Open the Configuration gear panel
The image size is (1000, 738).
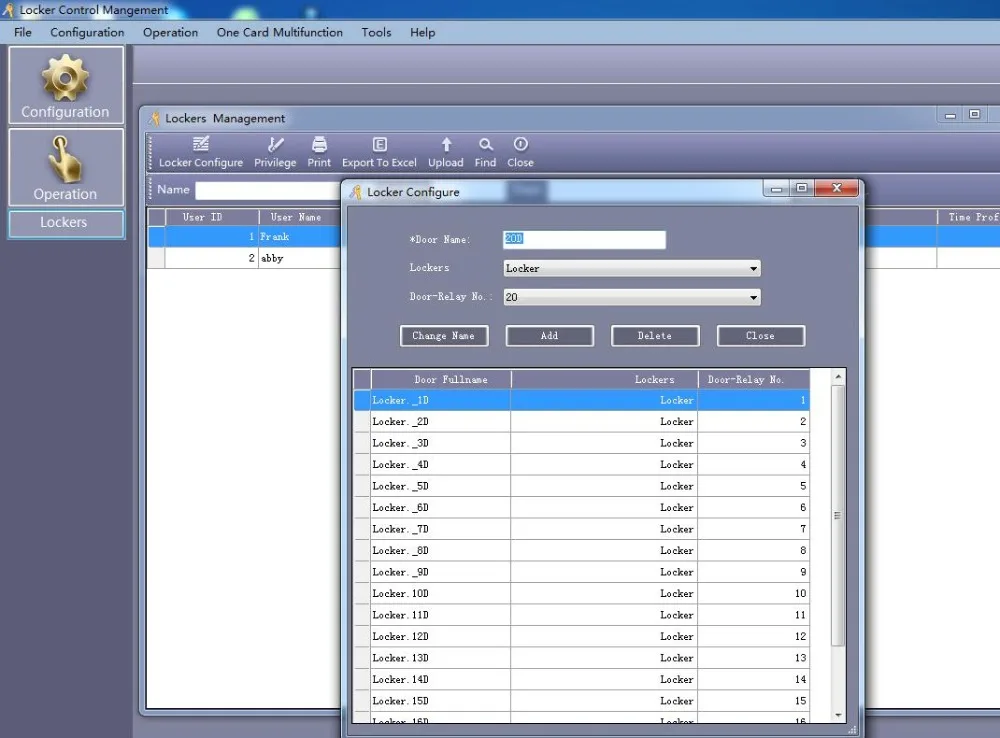click(x=66, y=85)
